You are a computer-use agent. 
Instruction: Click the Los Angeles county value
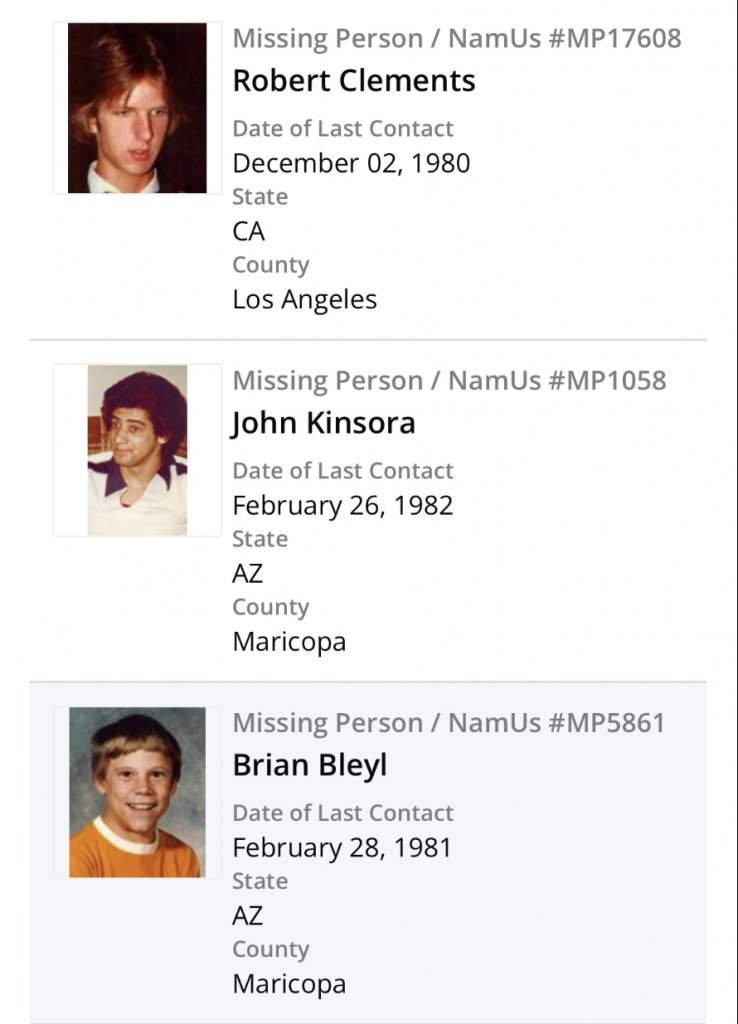click(304, 299)
